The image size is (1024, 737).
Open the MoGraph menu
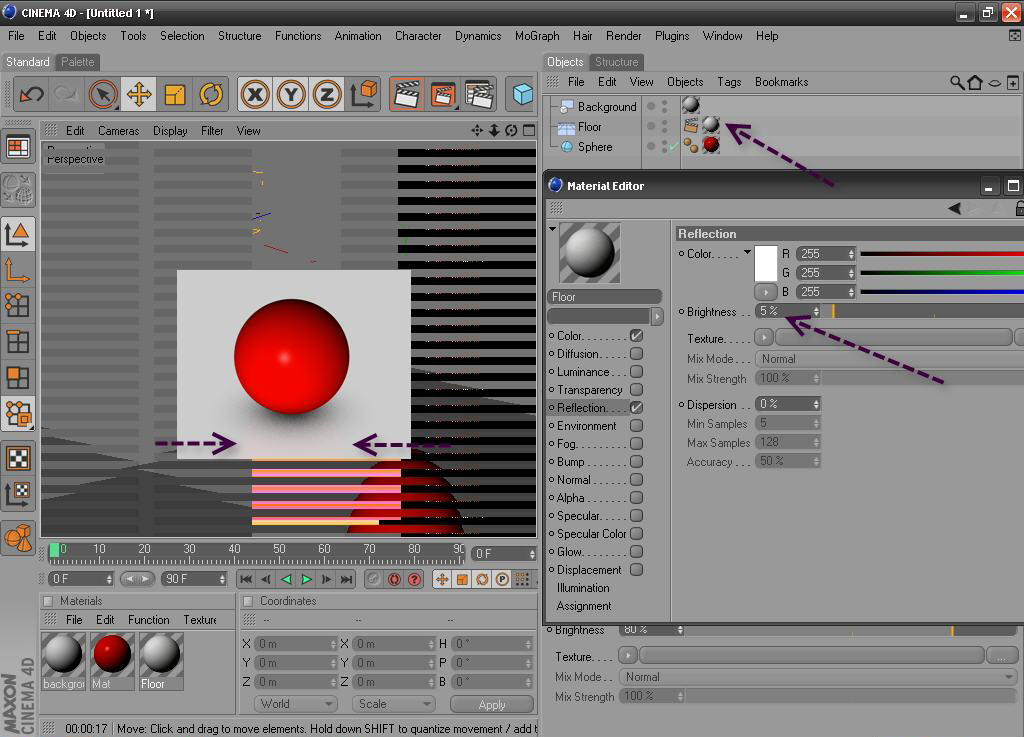coord(537,36)
